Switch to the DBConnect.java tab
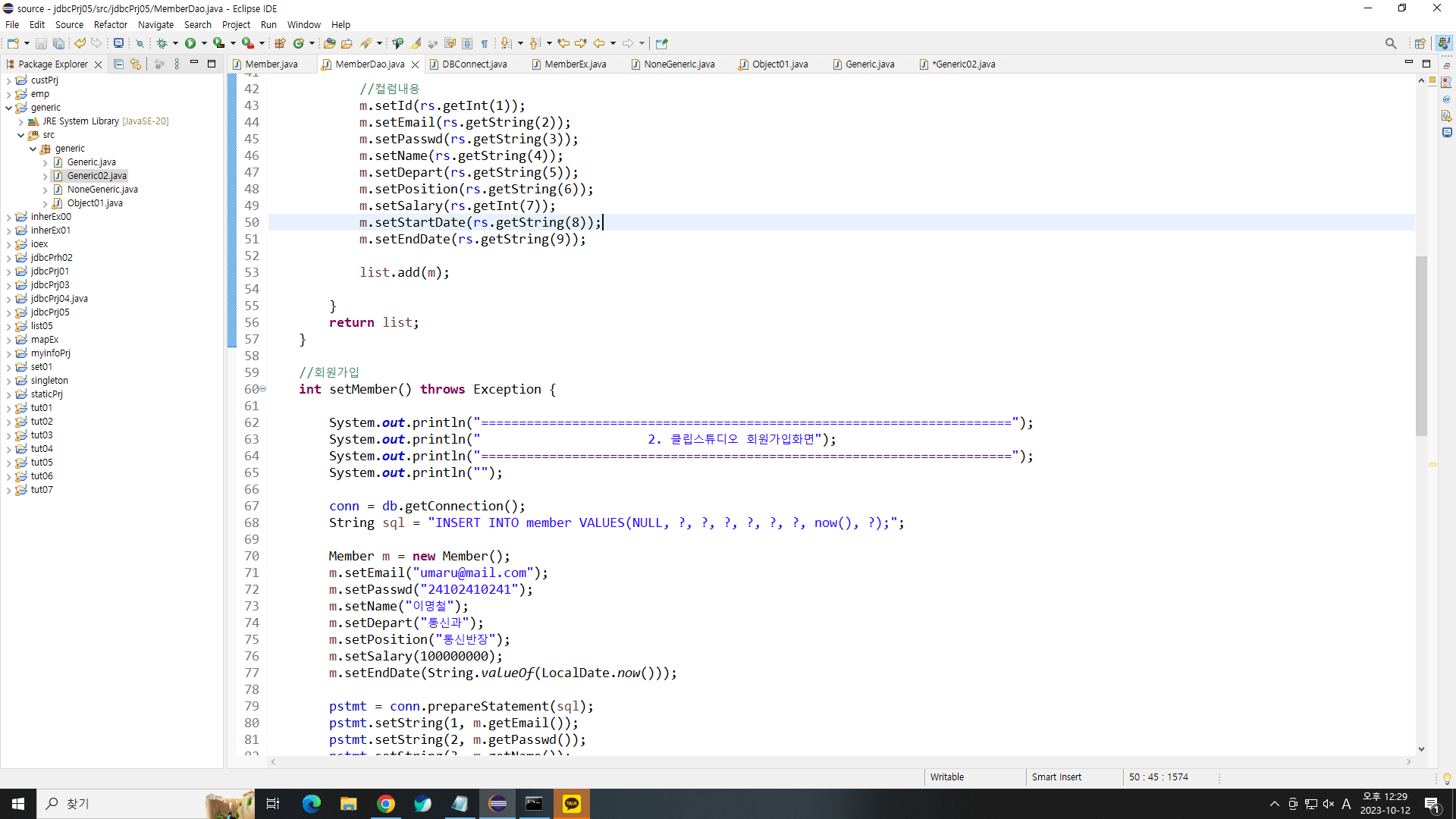1456x819 pixels. coord(474,64)
